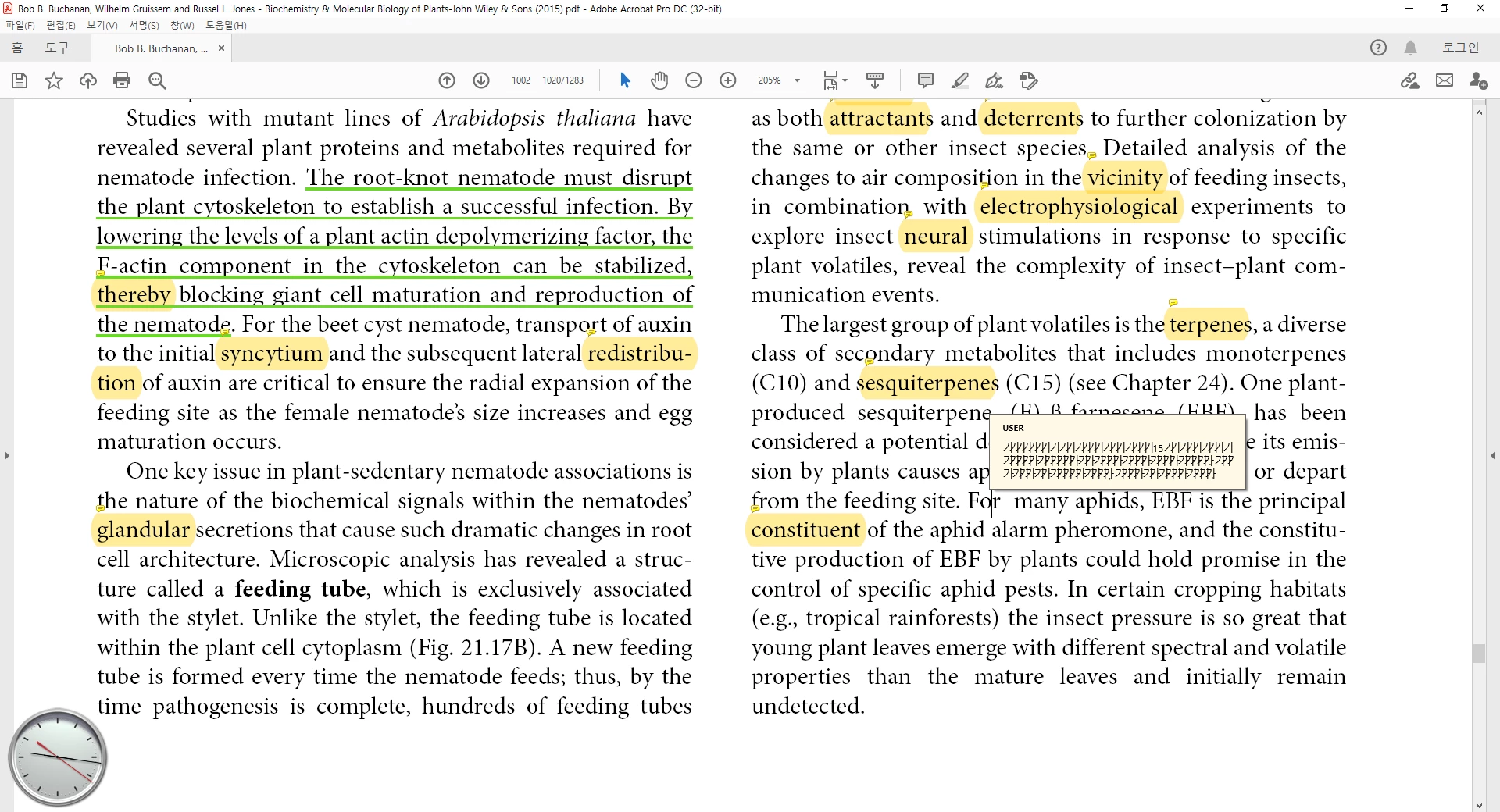The width and height of the screenshot is (1500, 812).
Task: Click the 205% zoom value field
Action: point(770,80)
